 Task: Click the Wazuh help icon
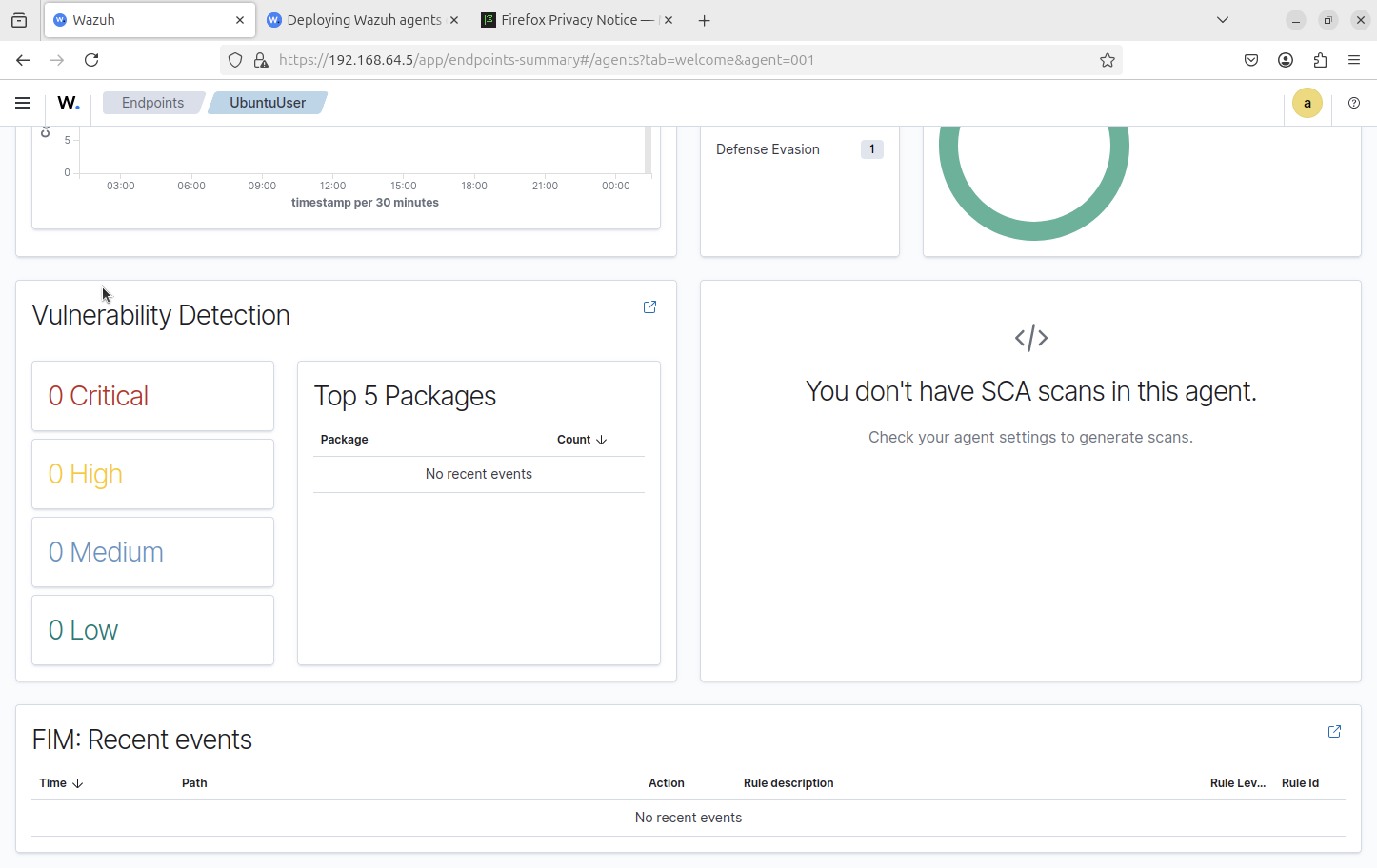(1354, 103)
